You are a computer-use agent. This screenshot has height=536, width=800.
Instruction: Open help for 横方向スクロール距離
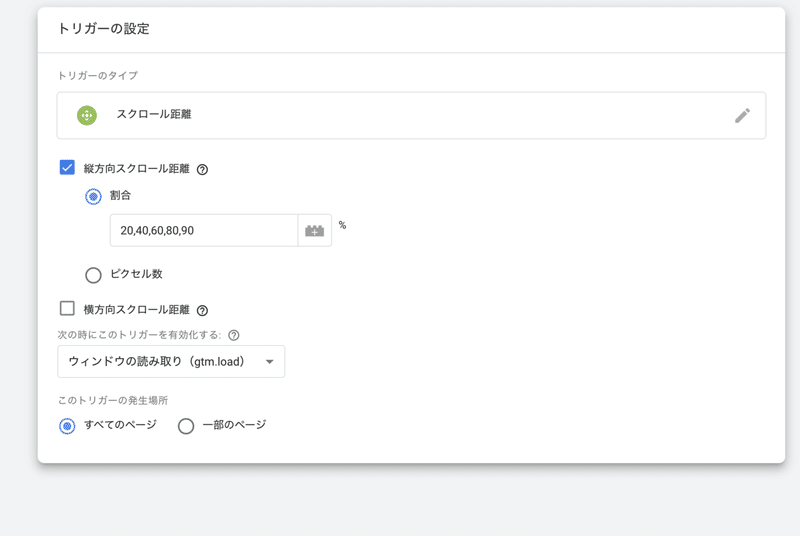click(202, 310)
